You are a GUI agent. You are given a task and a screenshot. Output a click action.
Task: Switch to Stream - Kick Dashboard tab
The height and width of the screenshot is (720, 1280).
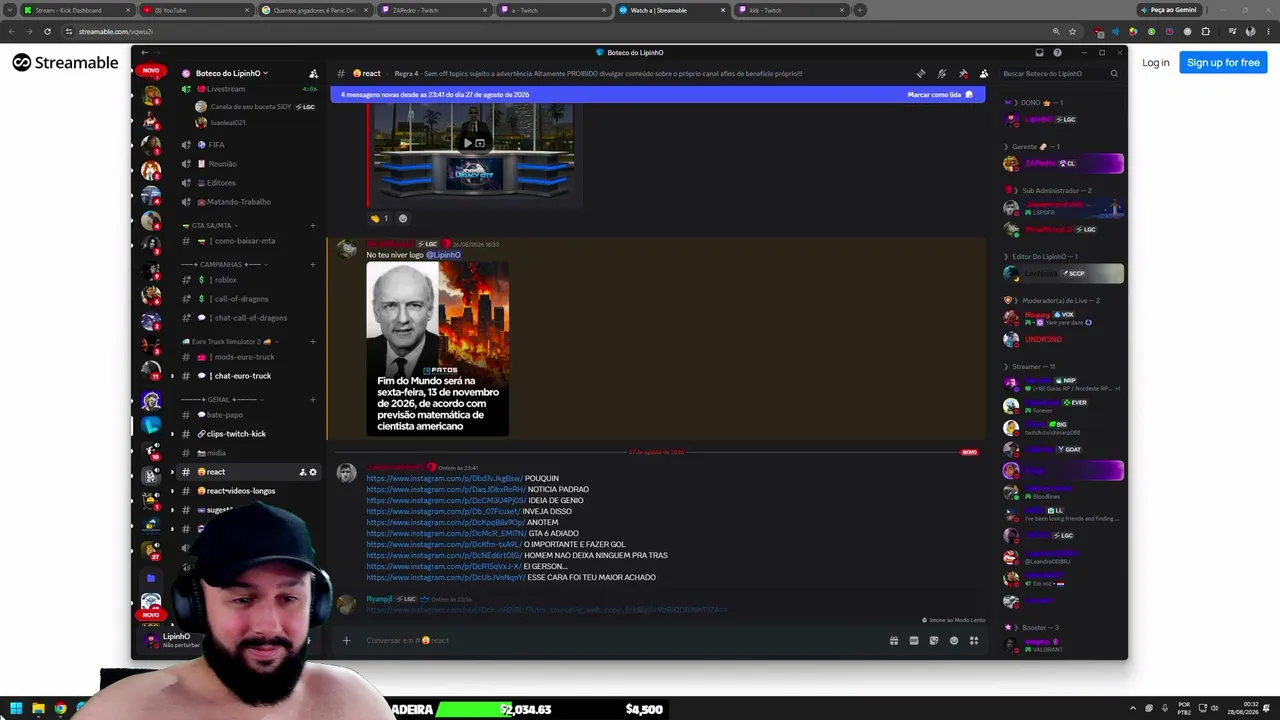(x=77, y=10)
